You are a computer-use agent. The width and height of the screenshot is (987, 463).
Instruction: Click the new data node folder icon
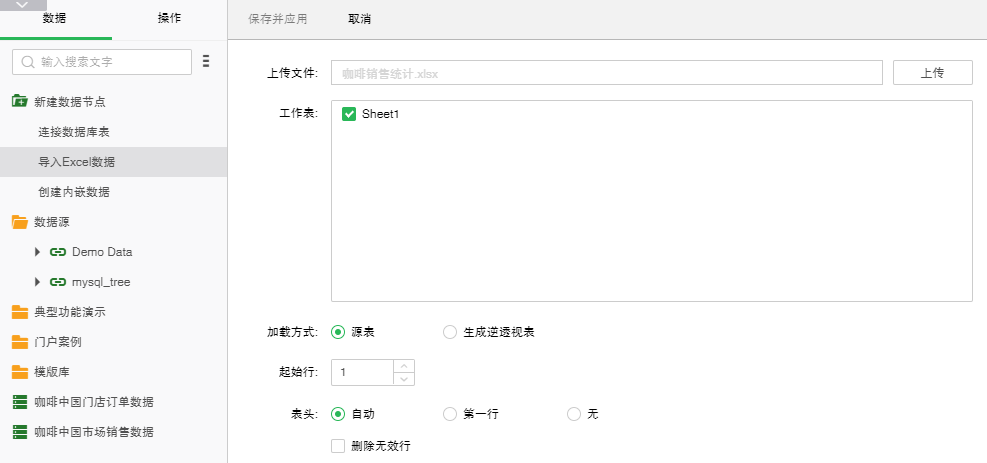(x=19, y=102)
